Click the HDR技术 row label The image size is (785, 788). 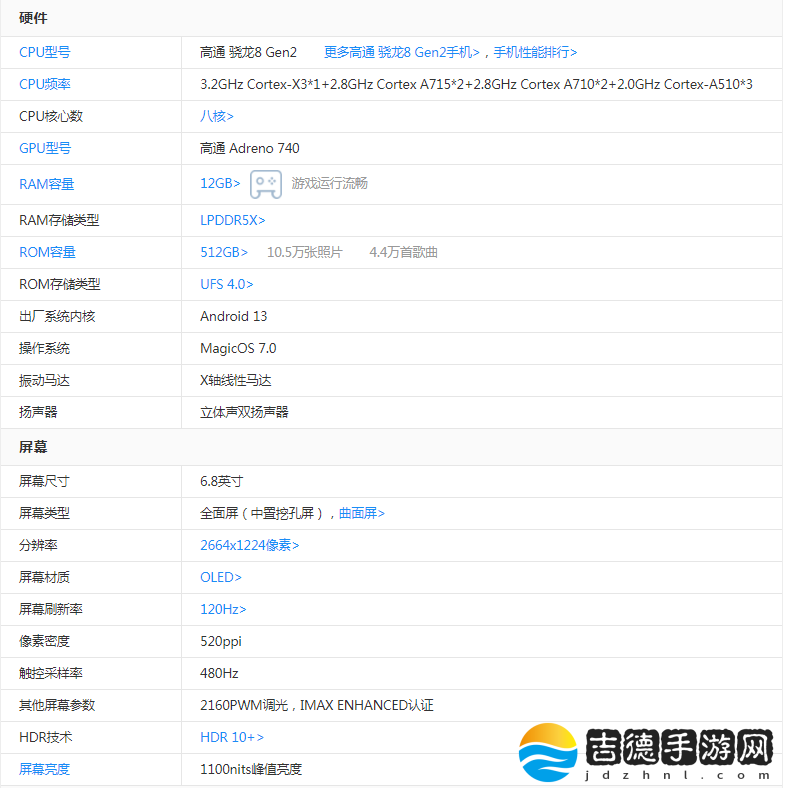tap(46, 737)
